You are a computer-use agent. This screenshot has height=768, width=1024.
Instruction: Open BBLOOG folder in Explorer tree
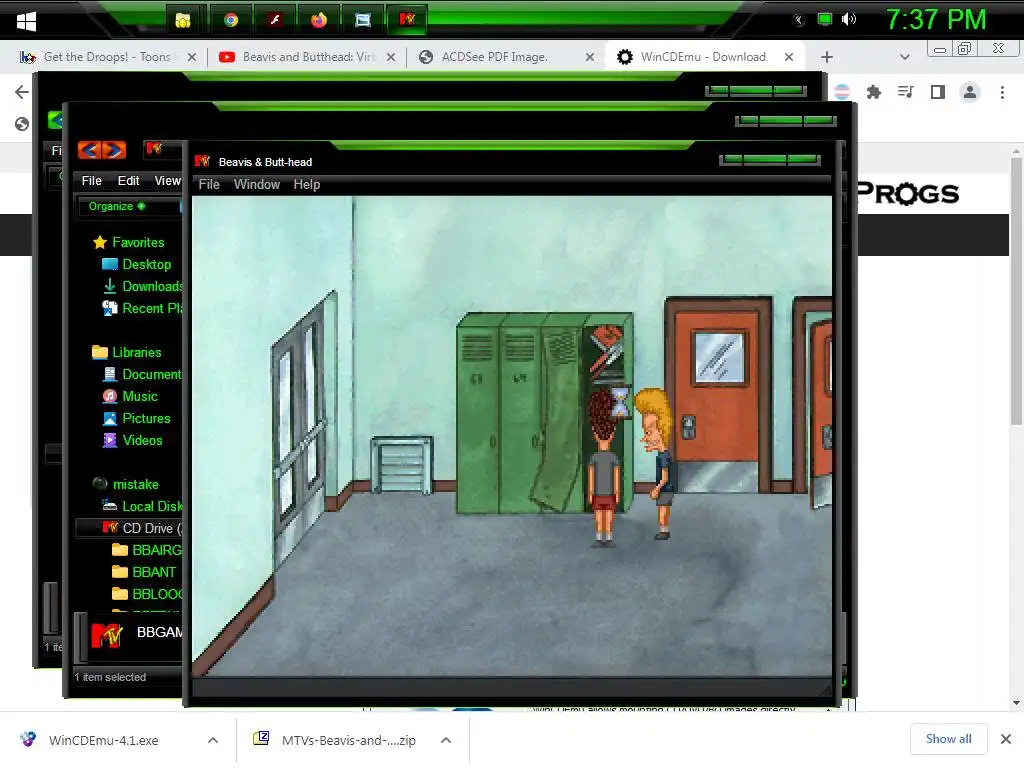click(x=148, y=594)
